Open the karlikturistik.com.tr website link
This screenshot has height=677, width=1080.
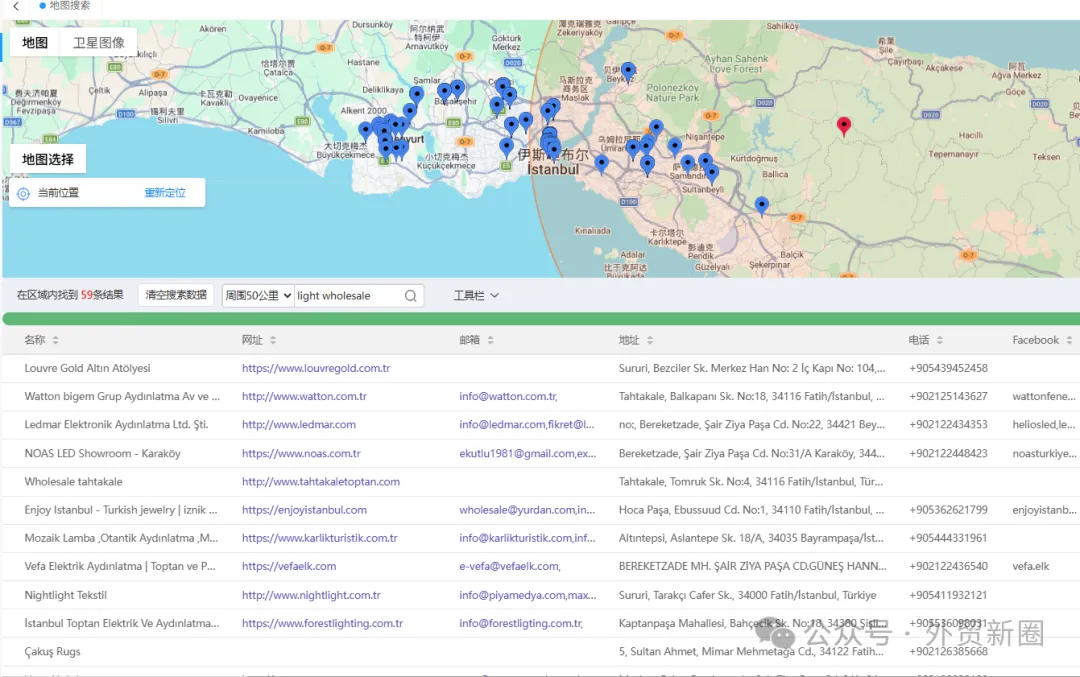tap(319, 539)
